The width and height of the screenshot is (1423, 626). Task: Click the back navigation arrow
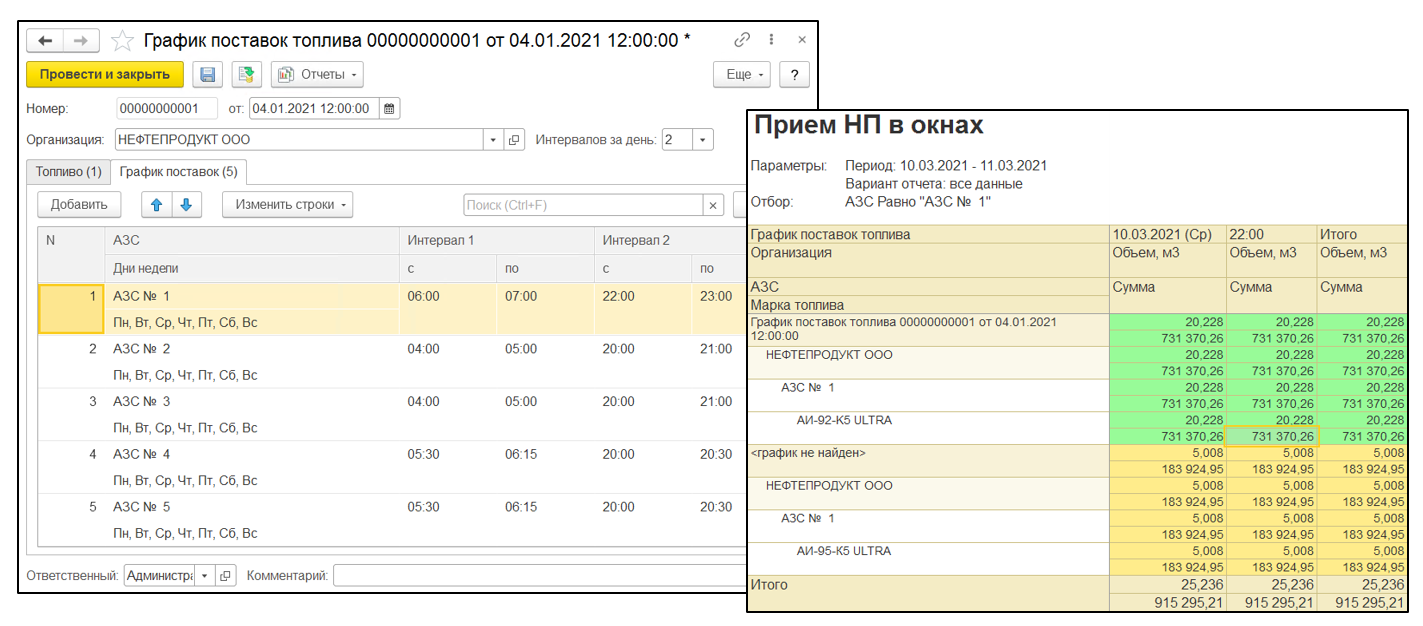click(45, 41)
